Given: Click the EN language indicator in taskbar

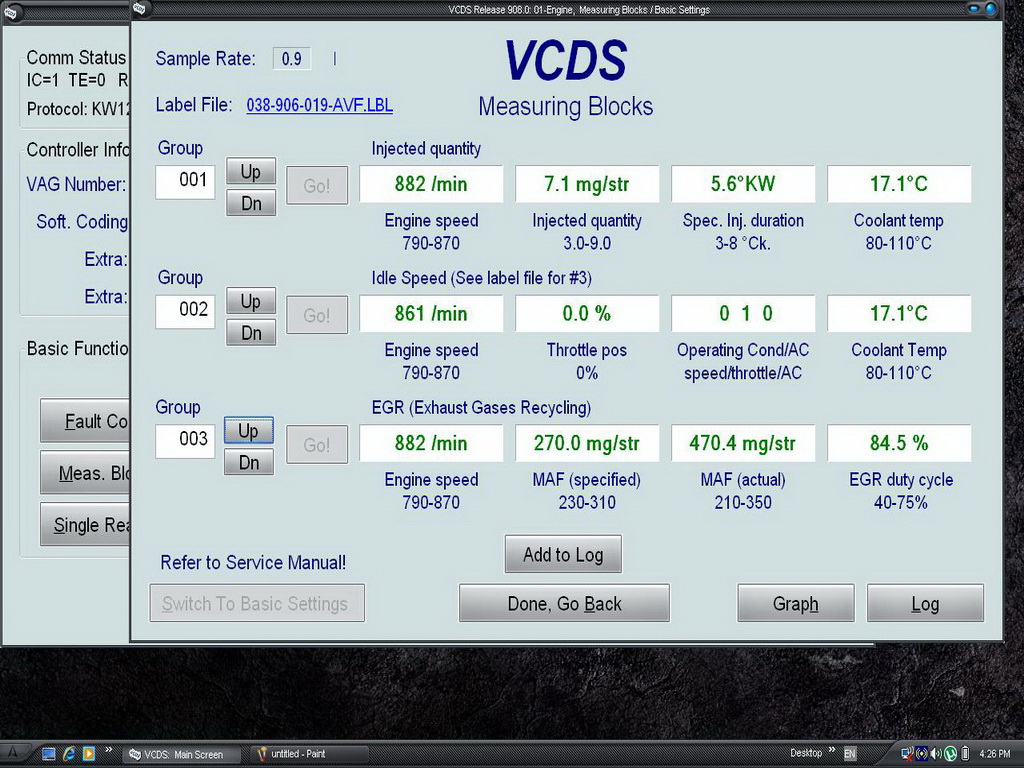Looking at the screenshot, I should click(x=850, y=753).
